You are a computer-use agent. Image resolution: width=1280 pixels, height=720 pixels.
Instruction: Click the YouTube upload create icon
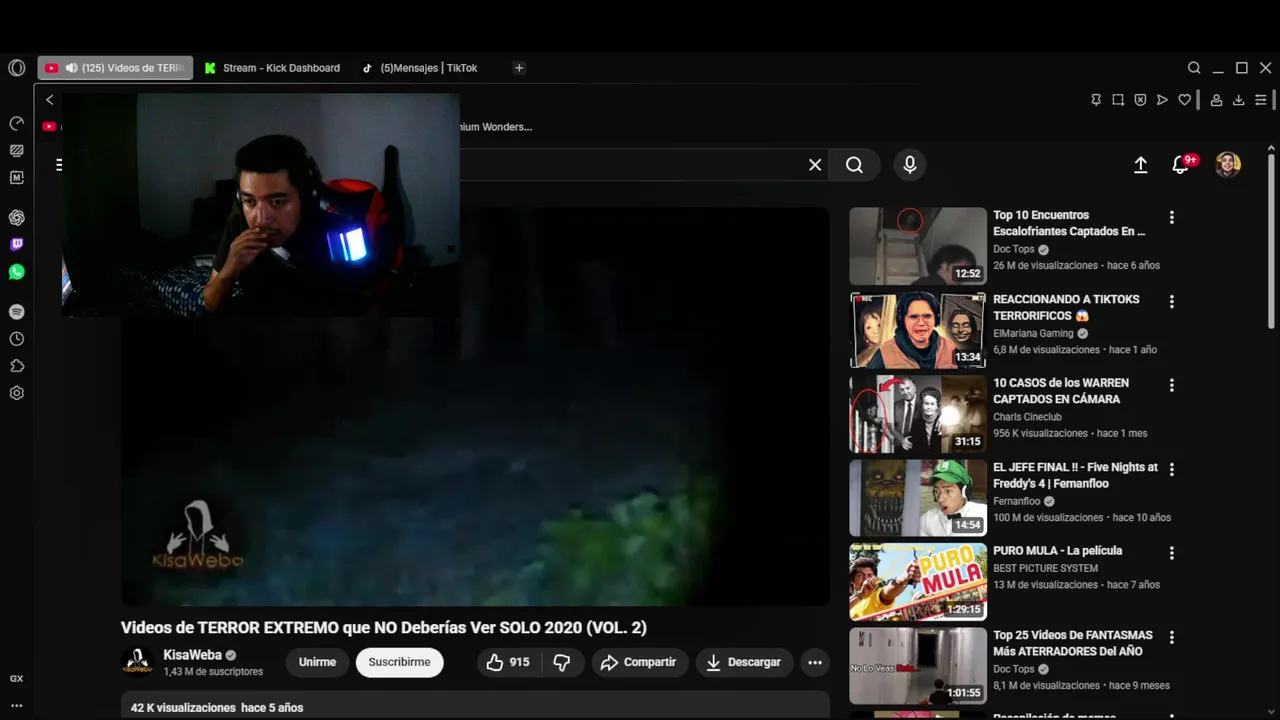tap(1140, 165)
